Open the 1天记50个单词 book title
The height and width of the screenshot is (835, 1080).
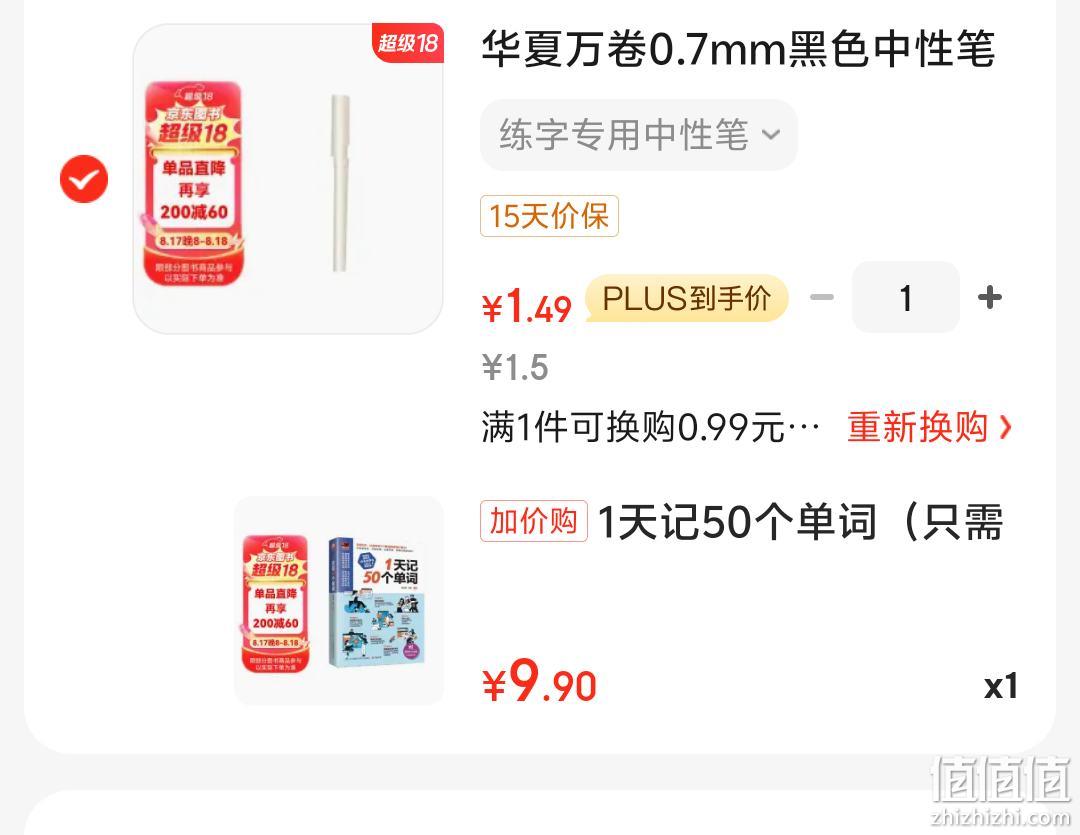click(x=801, y=522)
